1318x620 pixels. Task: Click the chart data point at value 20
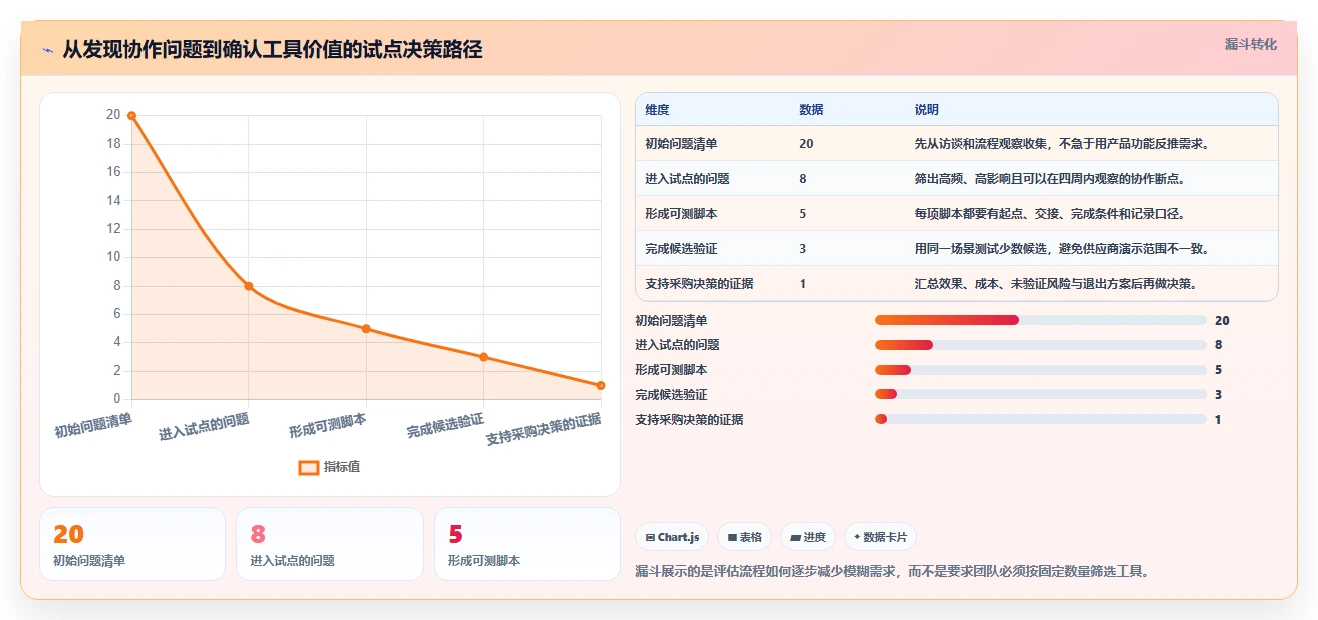pos(131,116)
